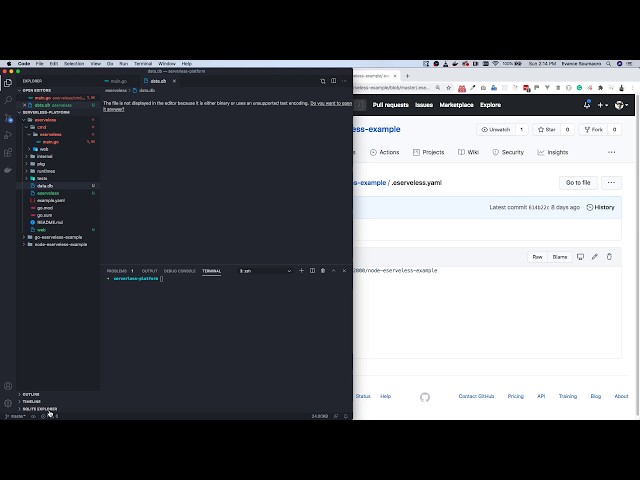Open the GitHub Actions tab

(384, 152)
